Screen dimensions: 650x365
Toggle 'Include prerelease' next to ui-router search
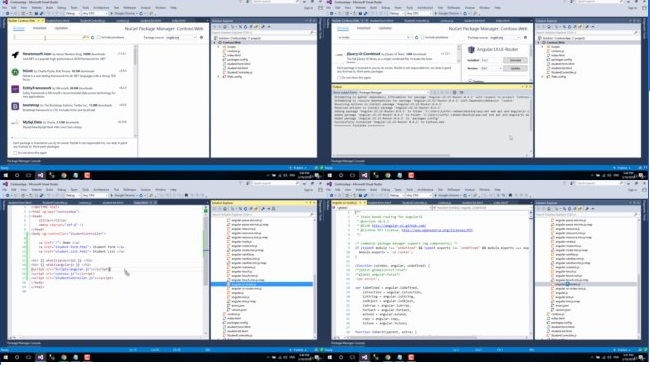pos(422,37)
